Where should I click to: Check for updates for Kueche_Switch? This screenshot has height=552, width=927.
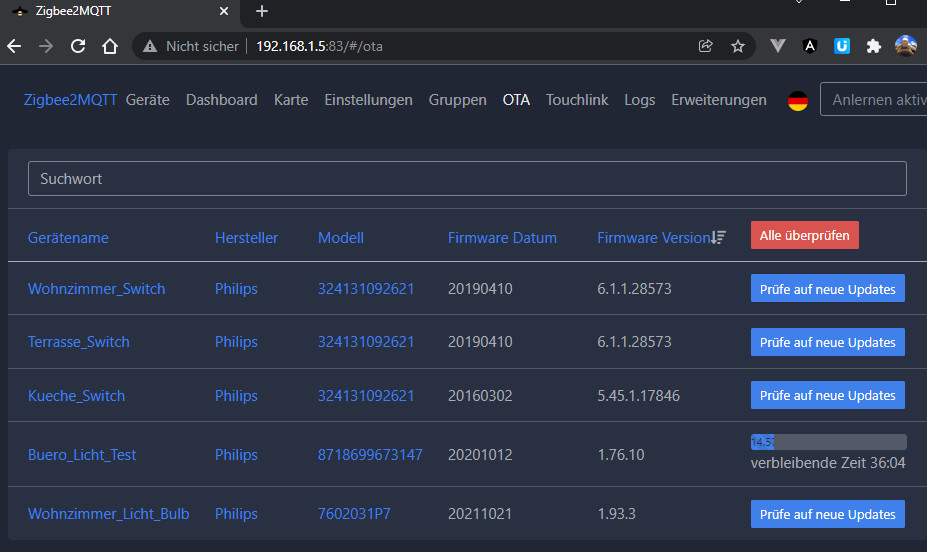827,395
